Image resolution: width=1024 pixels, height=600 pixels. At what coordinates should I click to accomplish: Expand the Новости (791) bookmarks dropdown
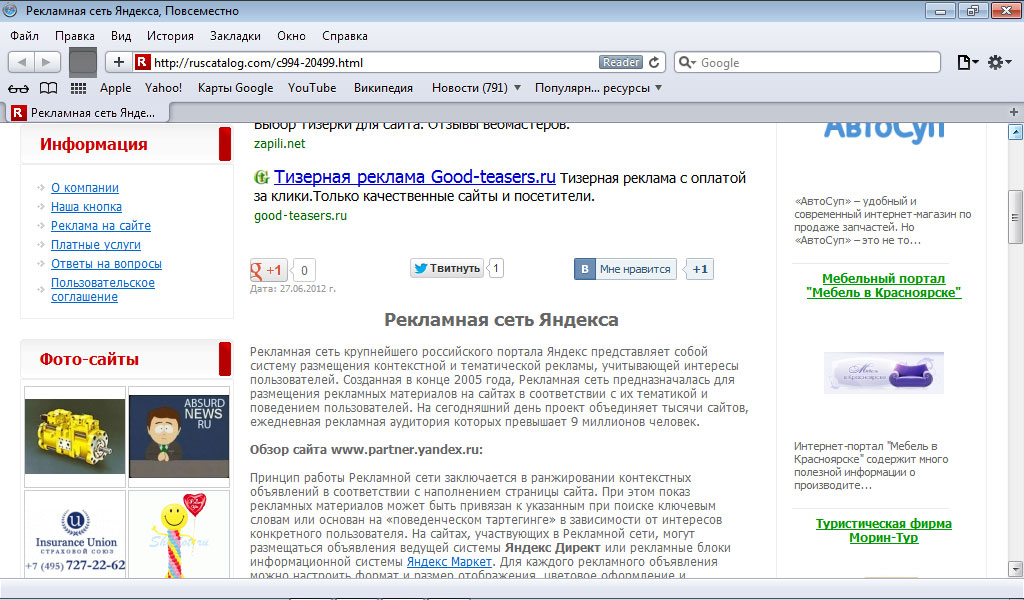(x=476, y=87)
